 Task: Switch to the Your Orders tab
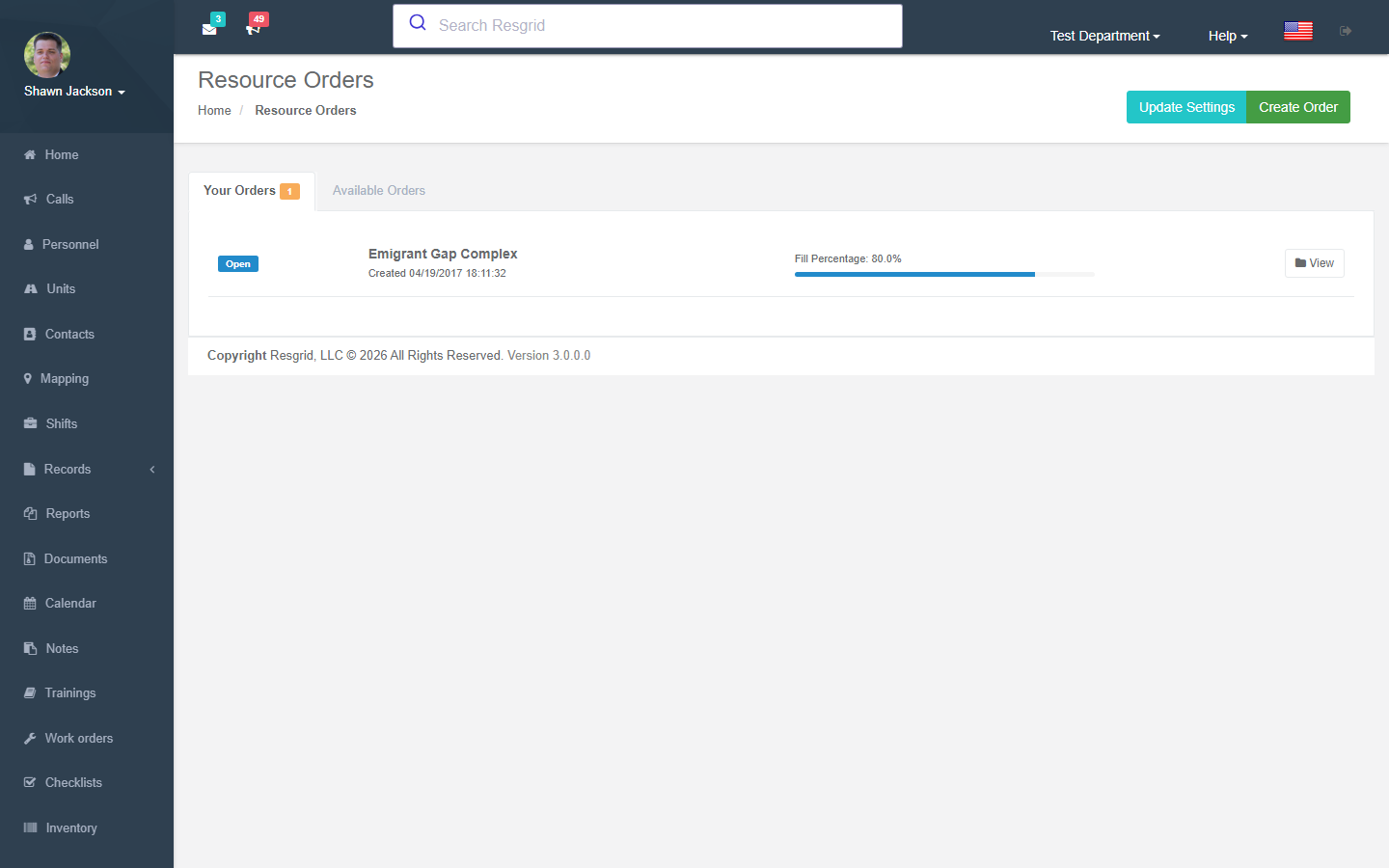pos(252,191)
